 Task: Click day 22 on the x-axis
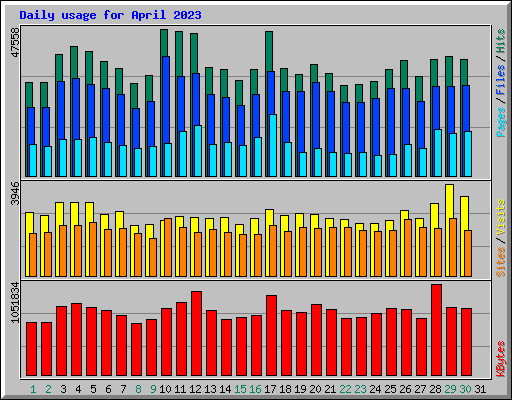point(345,389)
